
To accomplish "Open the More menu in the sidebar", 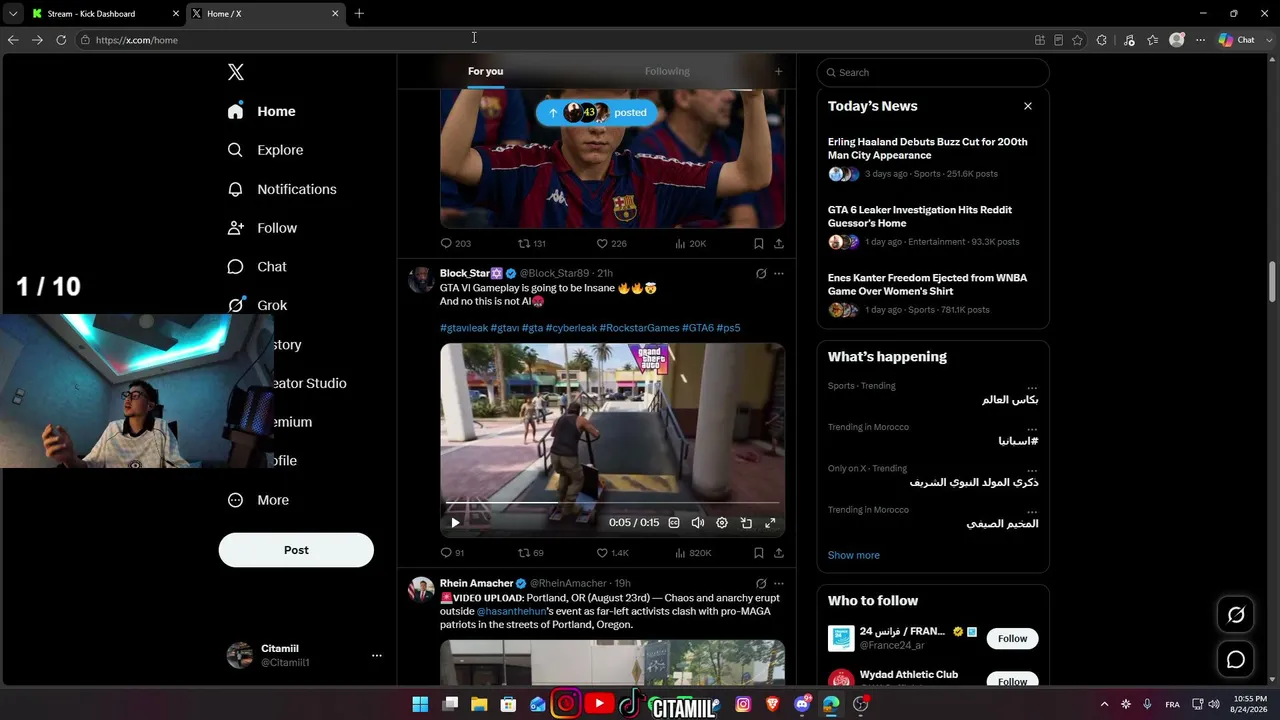I will [258, 500].
